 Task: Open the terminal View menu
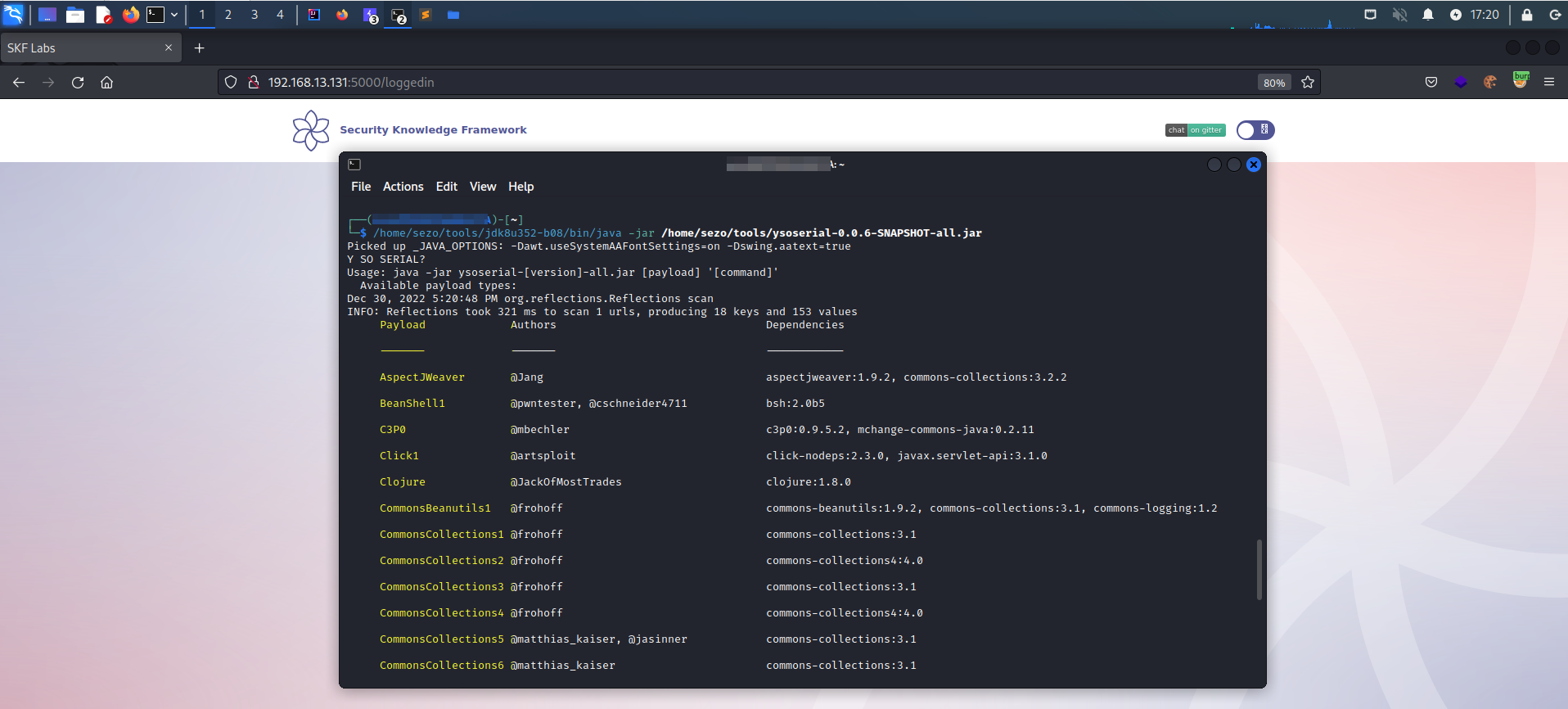[483, 187]
